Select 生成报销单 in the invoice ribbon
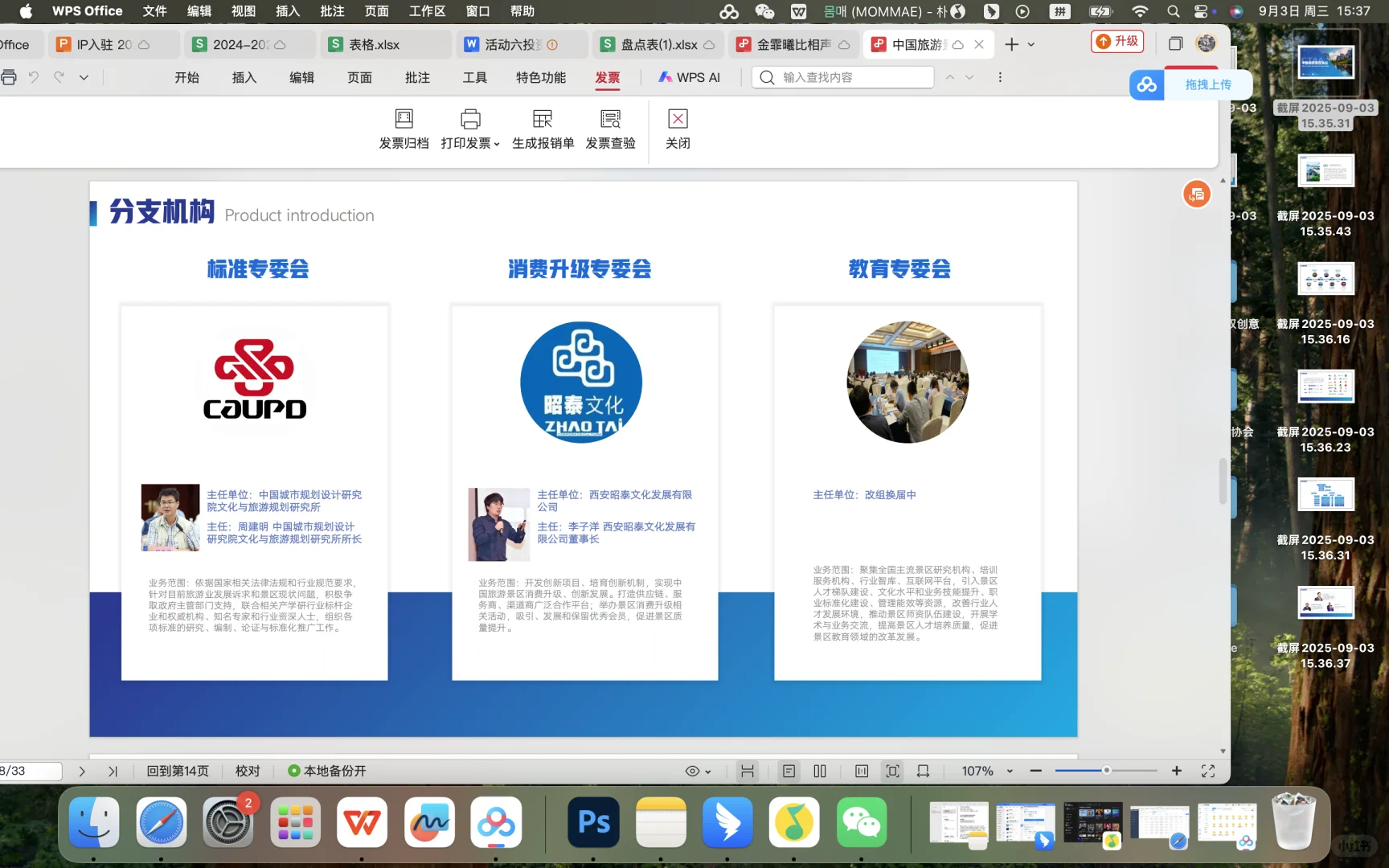Viewport: 1389px width, 868px height. (x=543, y=129)
